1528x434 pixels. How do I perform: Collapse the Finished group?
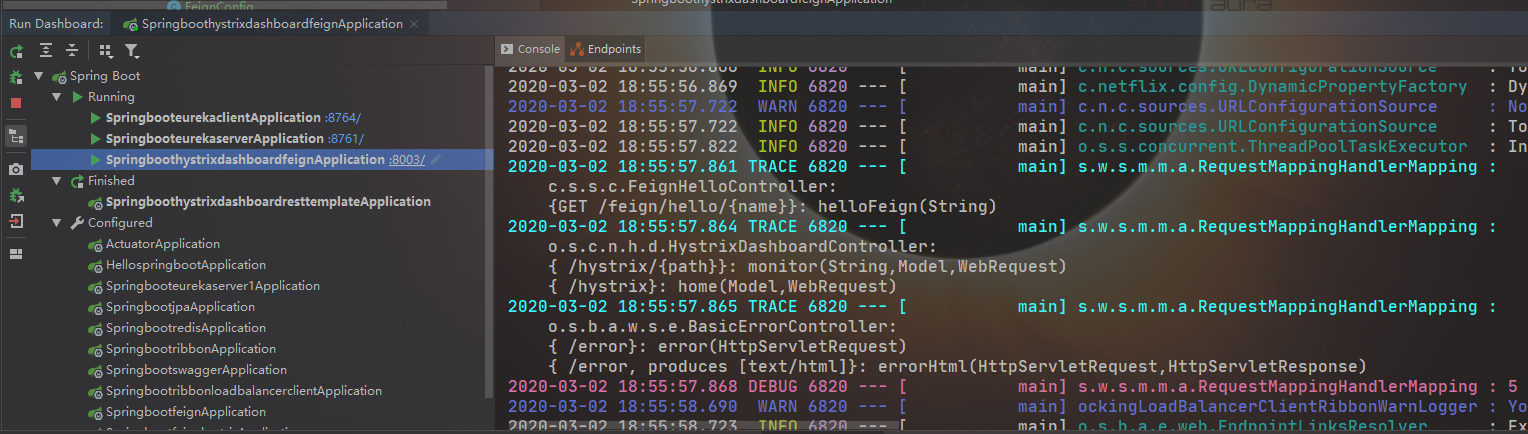click(57, 181)
